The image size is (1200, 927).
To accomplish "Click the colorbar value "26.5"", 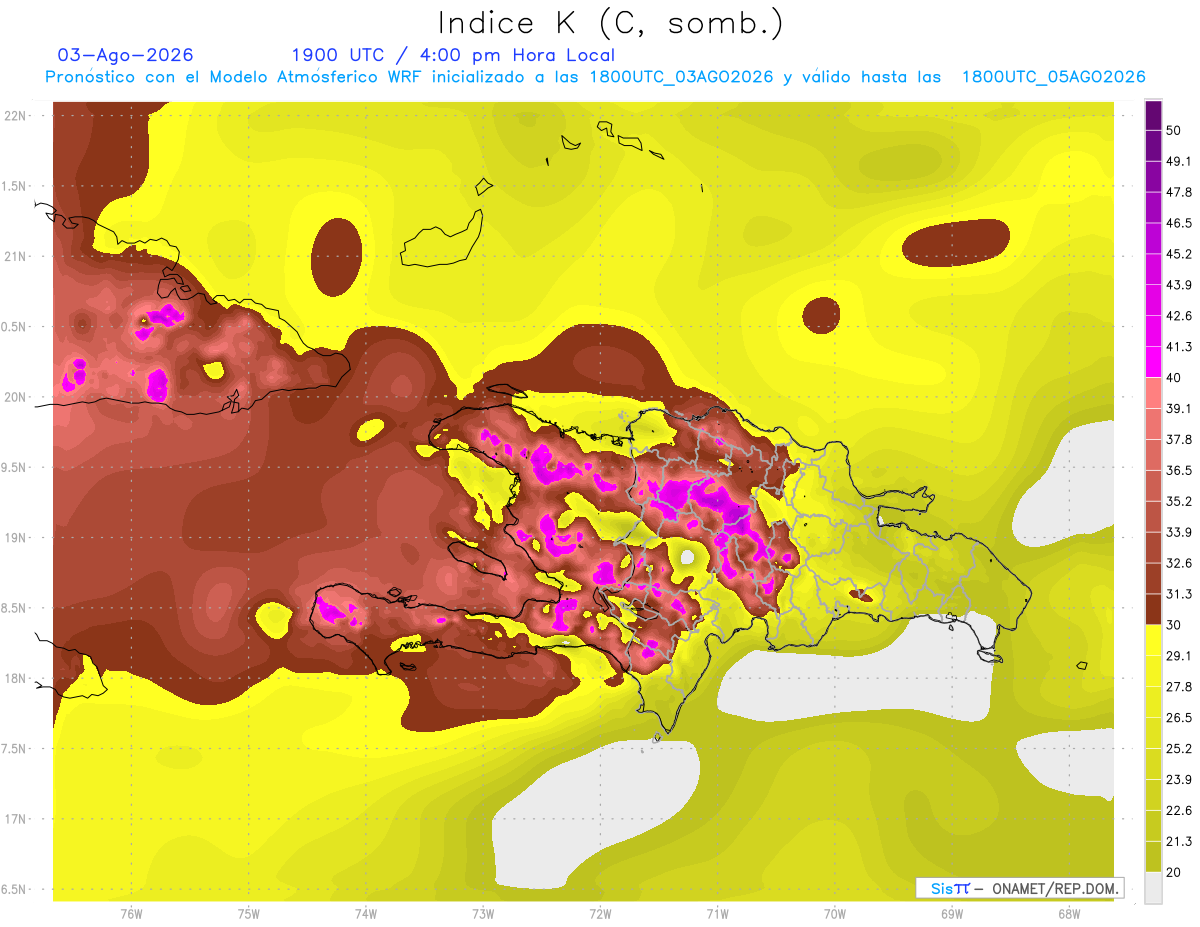I will point(1178,718).
